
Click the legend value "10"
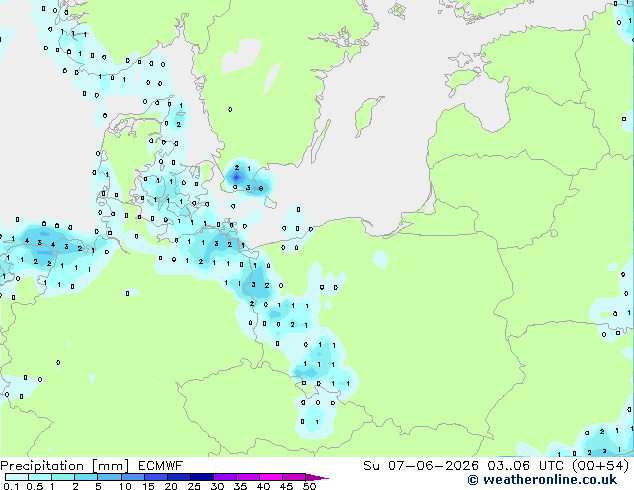point(125,486)
